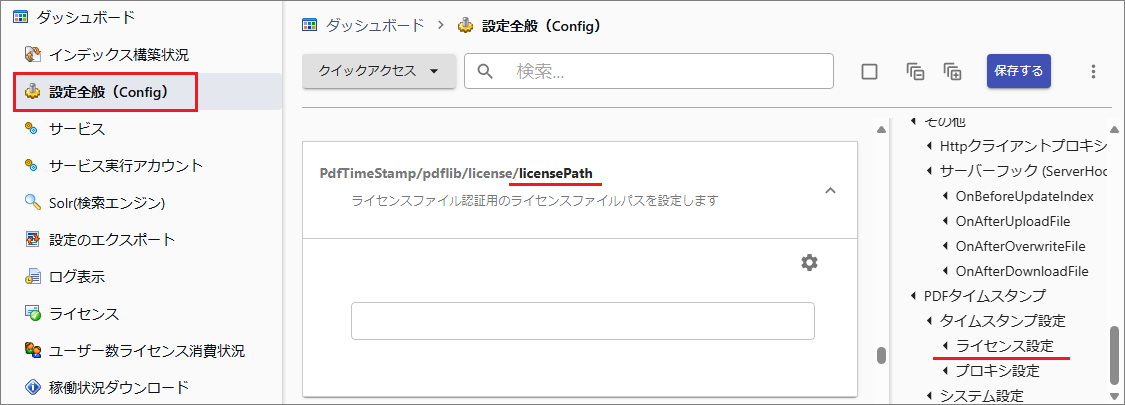1125x405 pixels.
Task: Click the magnifier search icon
Action: 486,71
